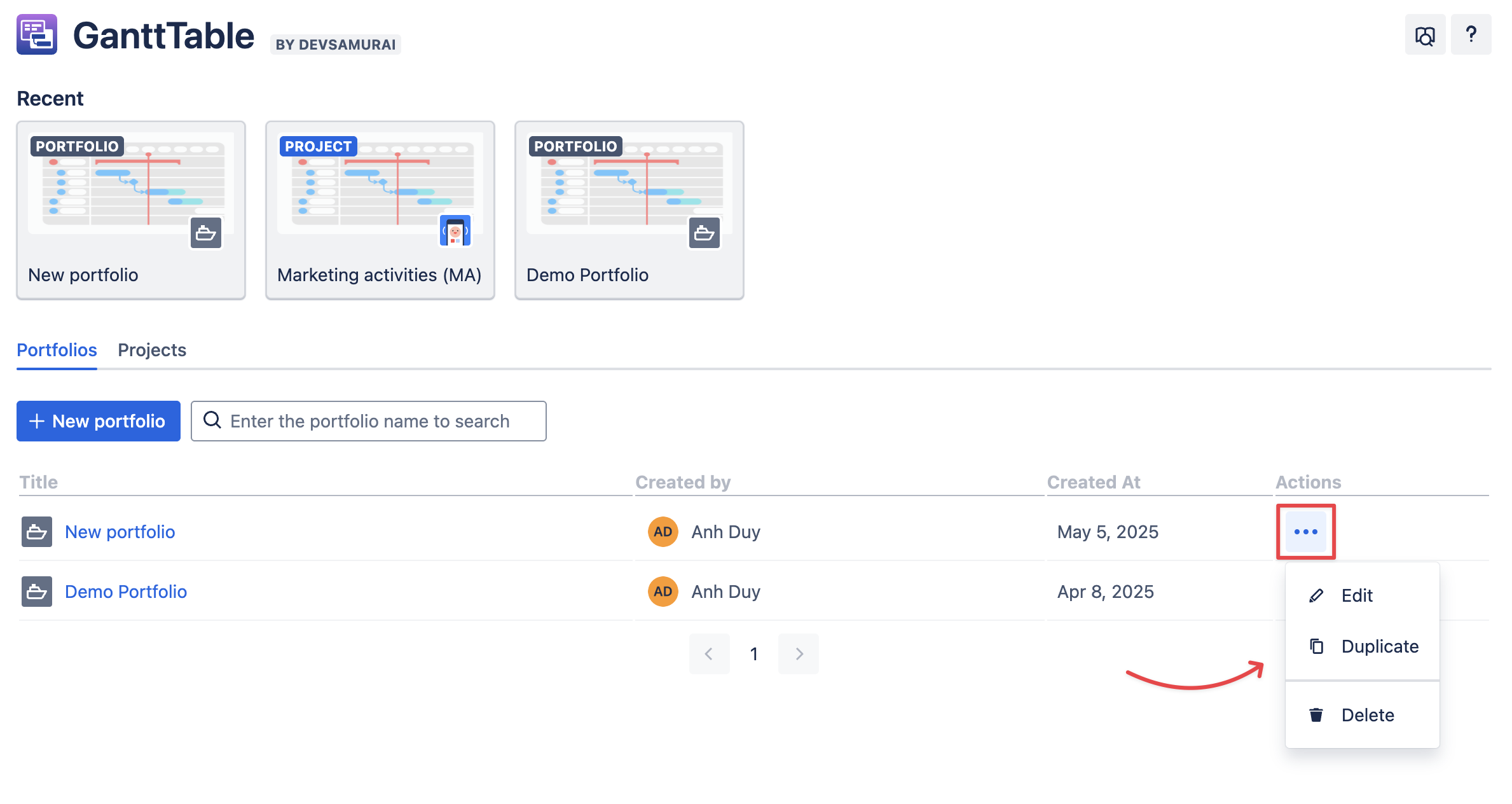Click portfolio icon beside New portfolio row
The image size is (1512, 804).
click(37, 532)
